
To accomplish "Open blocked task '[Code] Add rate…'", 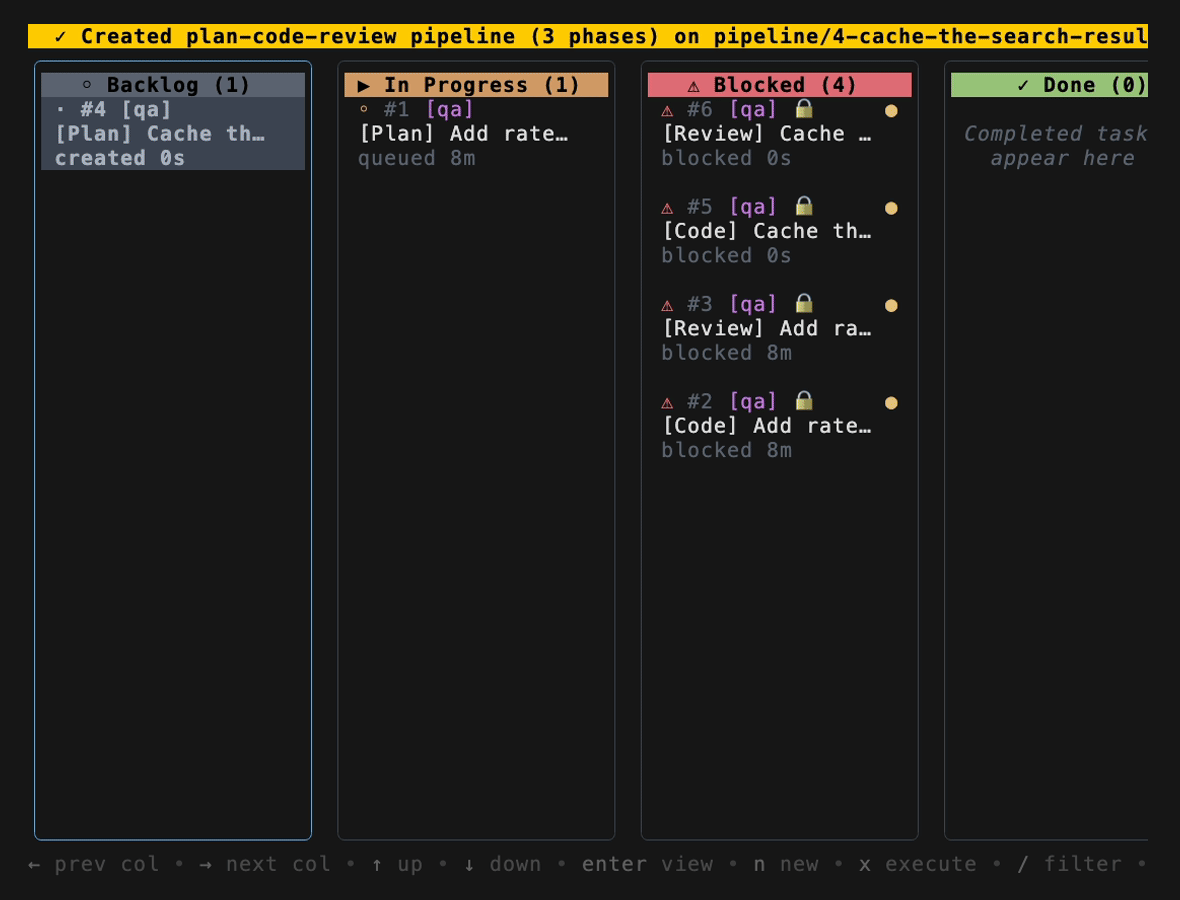I will tap(780, 425).
